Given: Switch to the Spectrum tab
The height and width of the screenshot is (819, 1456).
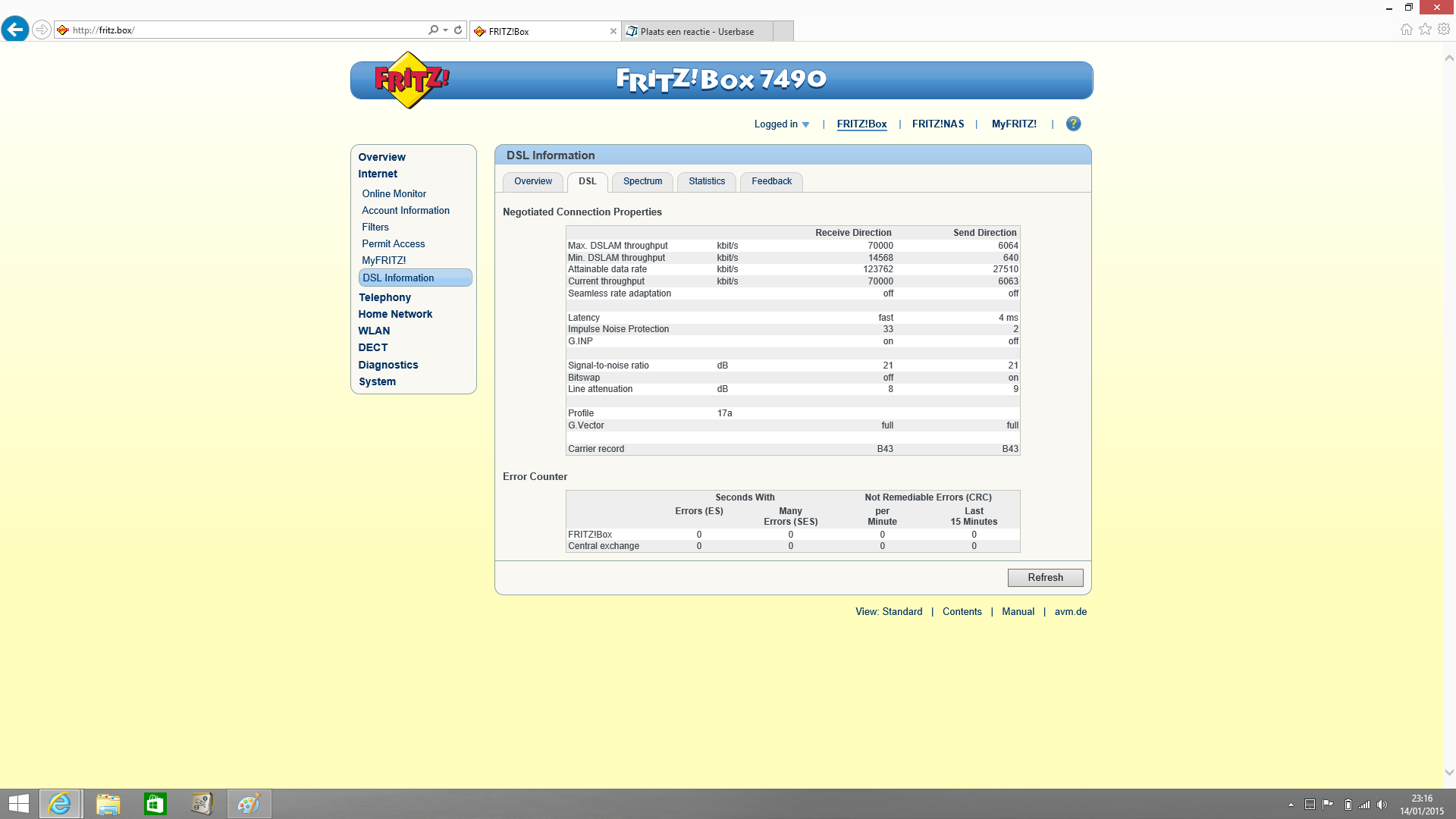Looking at the screenshot, I should [x=642, y=181].
